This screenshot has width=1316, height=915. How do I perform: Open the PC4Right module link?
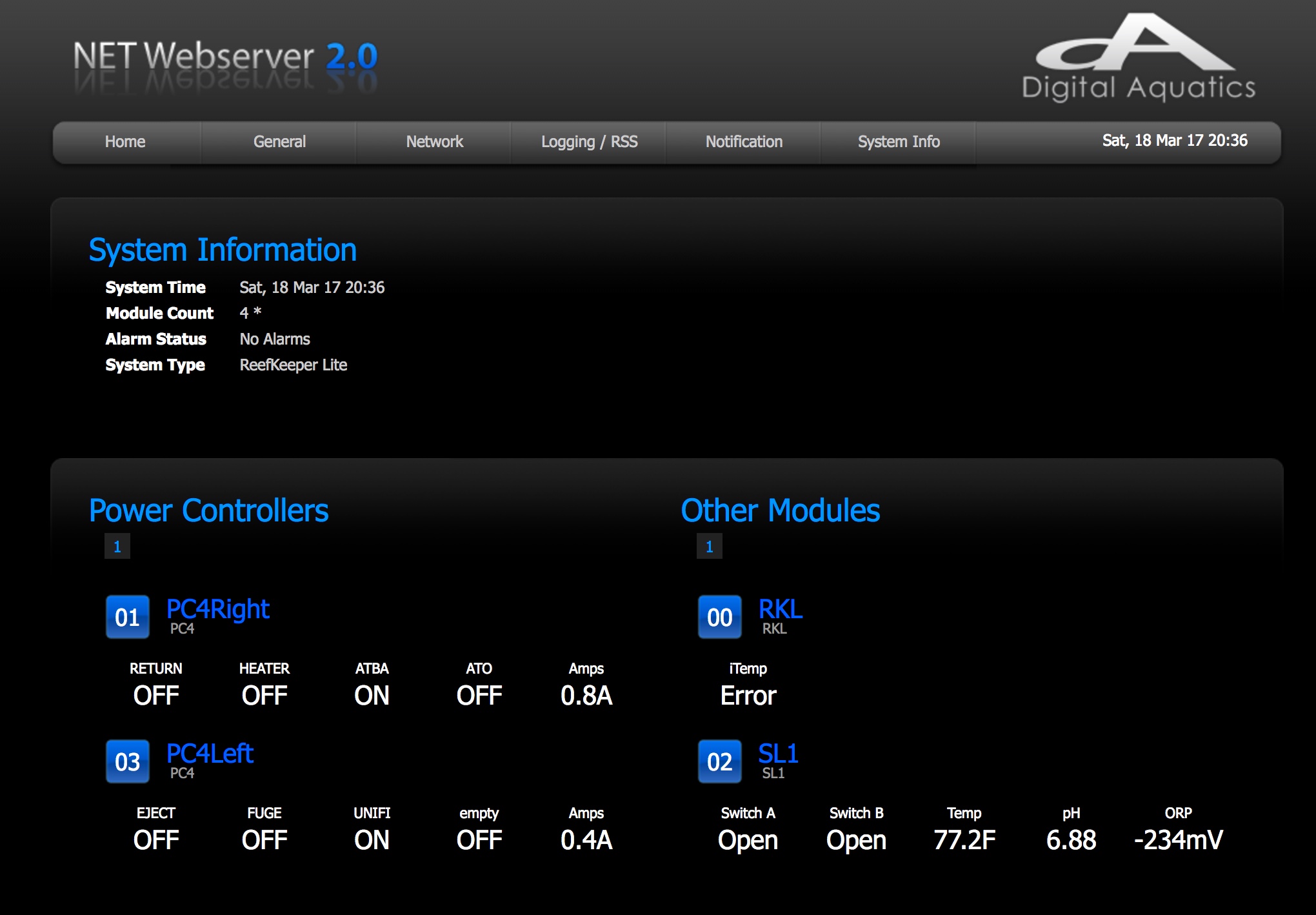coord(218,609)
